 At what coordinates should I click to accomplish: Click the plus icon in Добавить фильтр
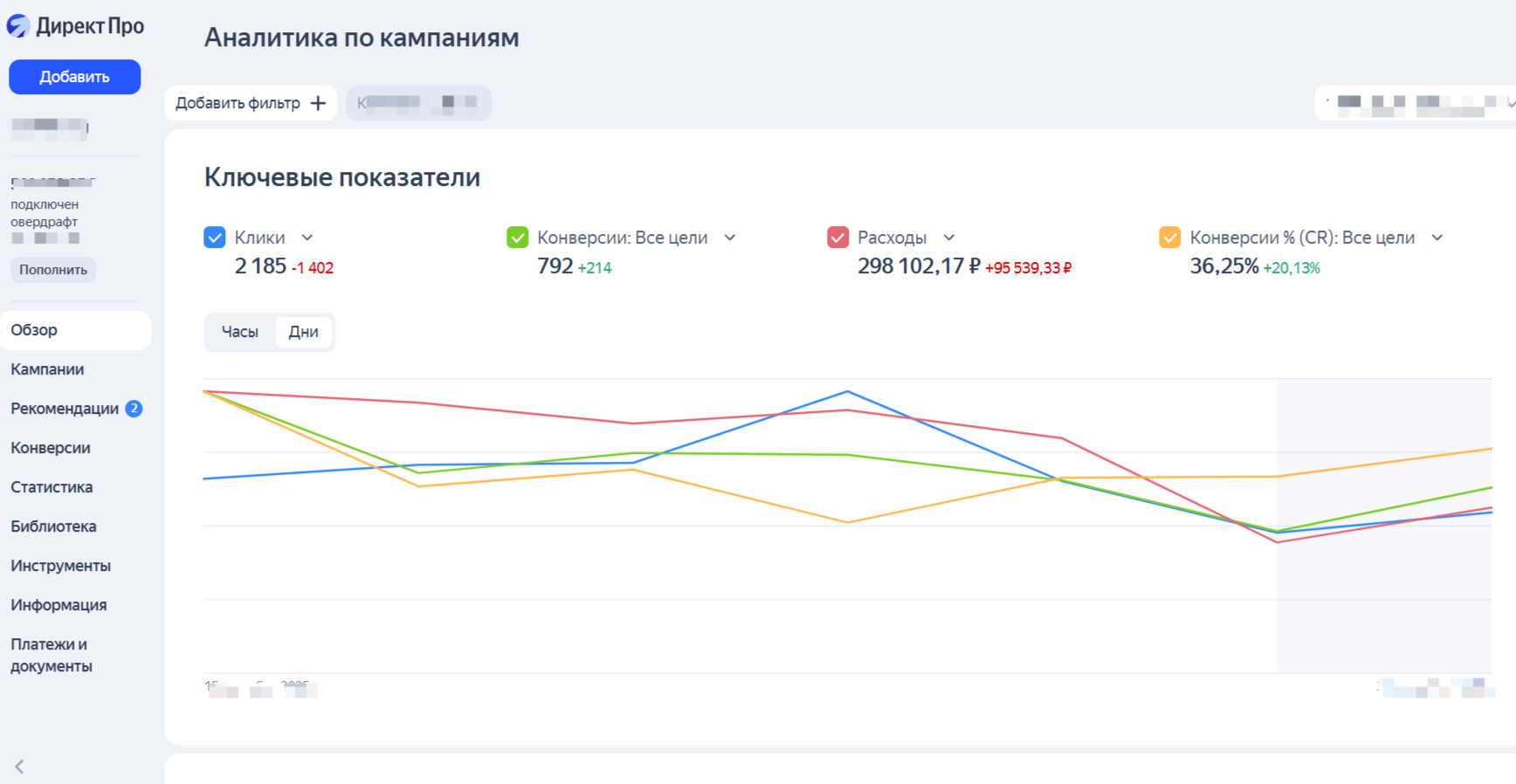click(x=319, y=103)
